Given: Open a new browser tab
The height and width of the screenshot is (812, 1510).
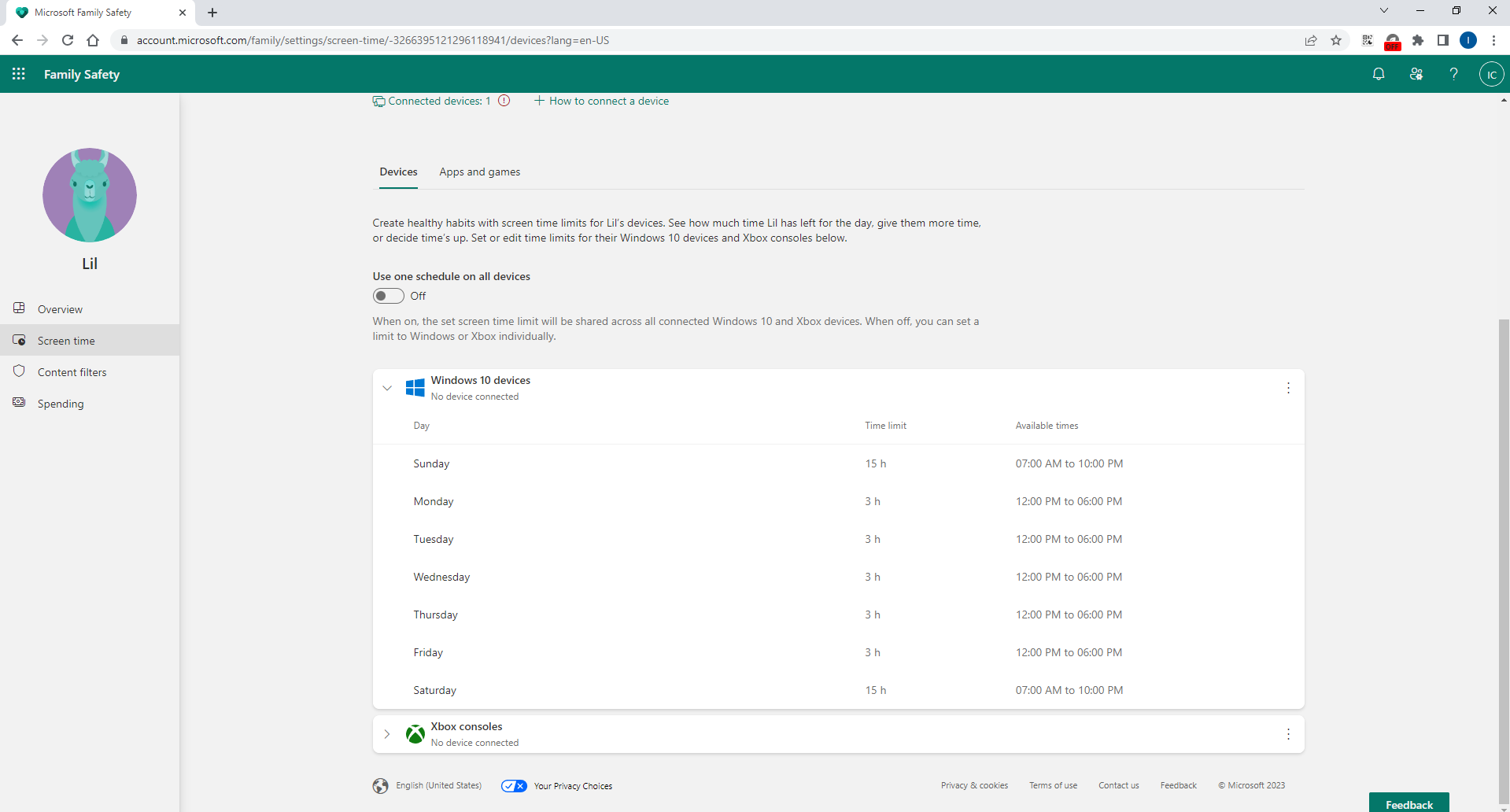Looking at the screenshot, I should (212, 13).
